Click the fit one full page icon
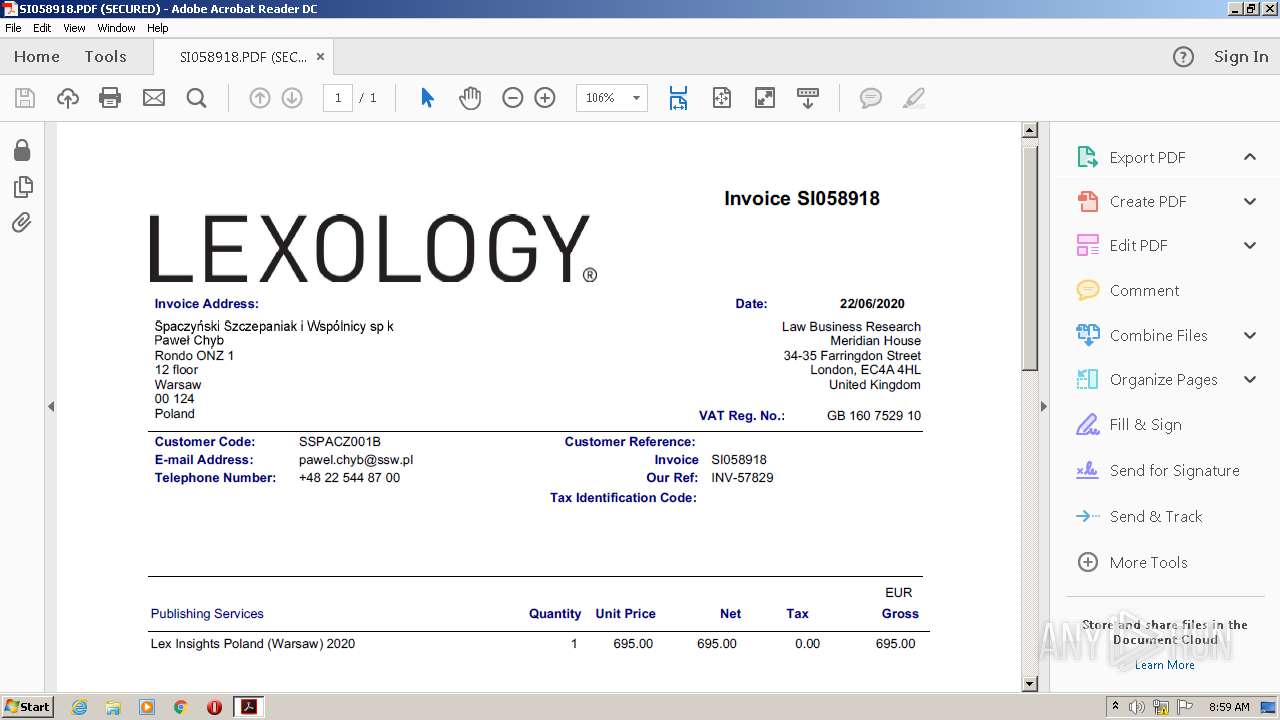This screenshot has height=720, width=1280. (722, 98)
